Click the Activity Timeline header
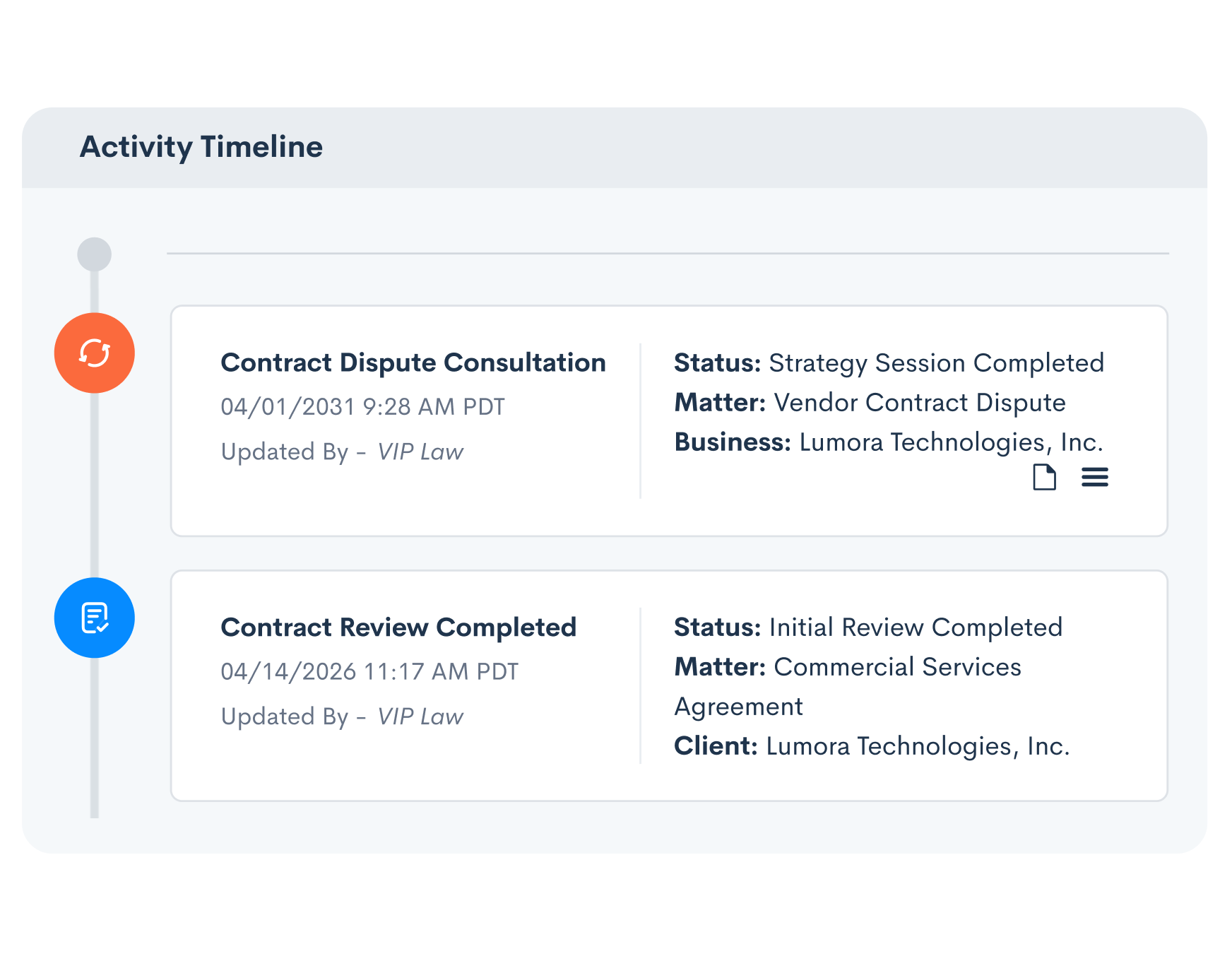 point(201,147)
